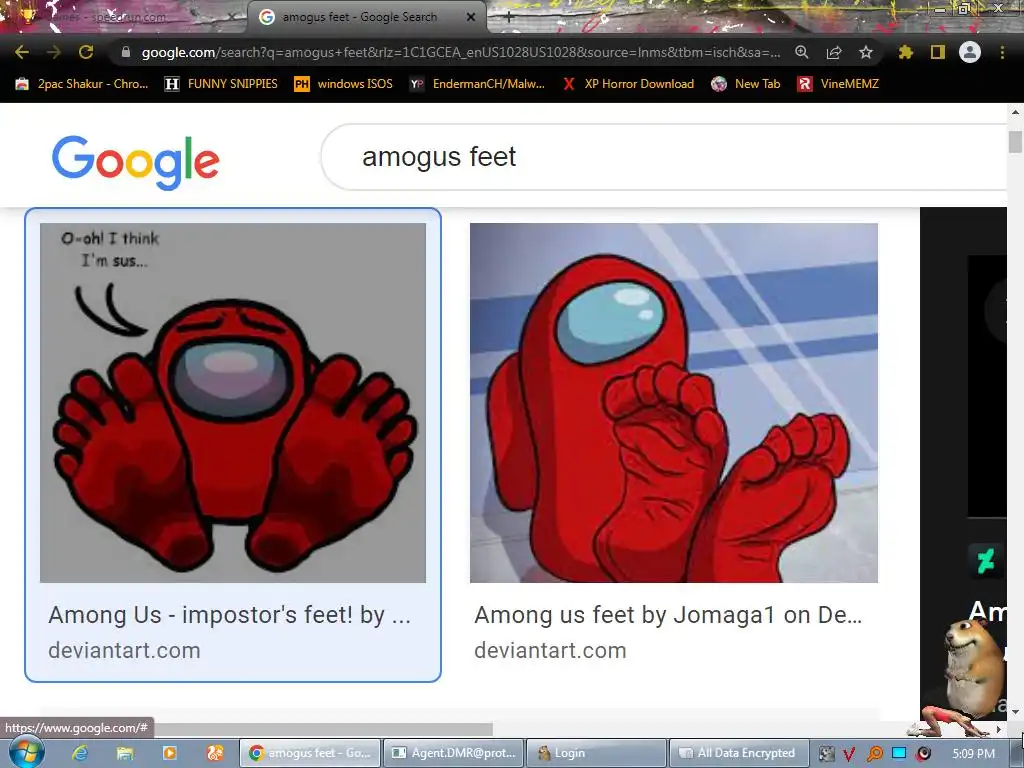
Task: Open Windows Media Player from the taskbar
Action: (170, 753)
